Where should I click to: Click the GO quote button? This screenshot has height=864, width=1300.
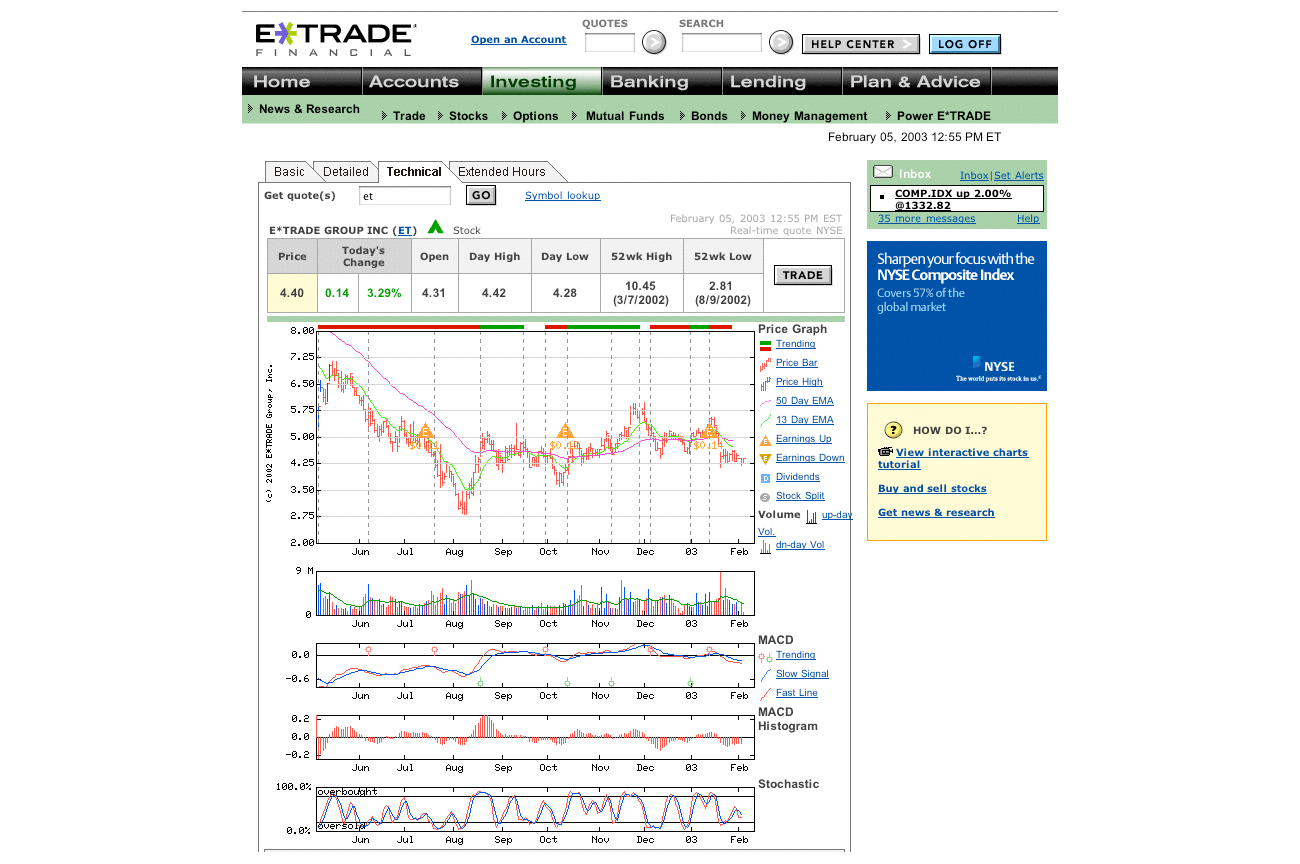coord(481,196)
